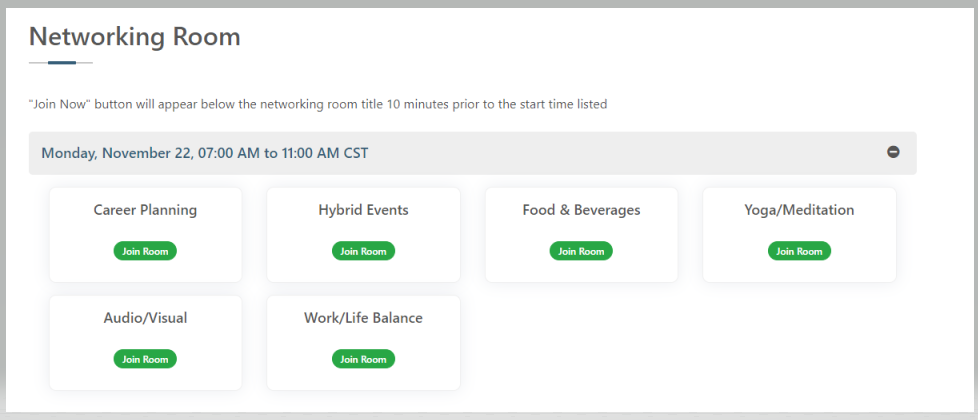Select the Hybrid Events card title
Viewport: 978px width, 420px height.
363,210
